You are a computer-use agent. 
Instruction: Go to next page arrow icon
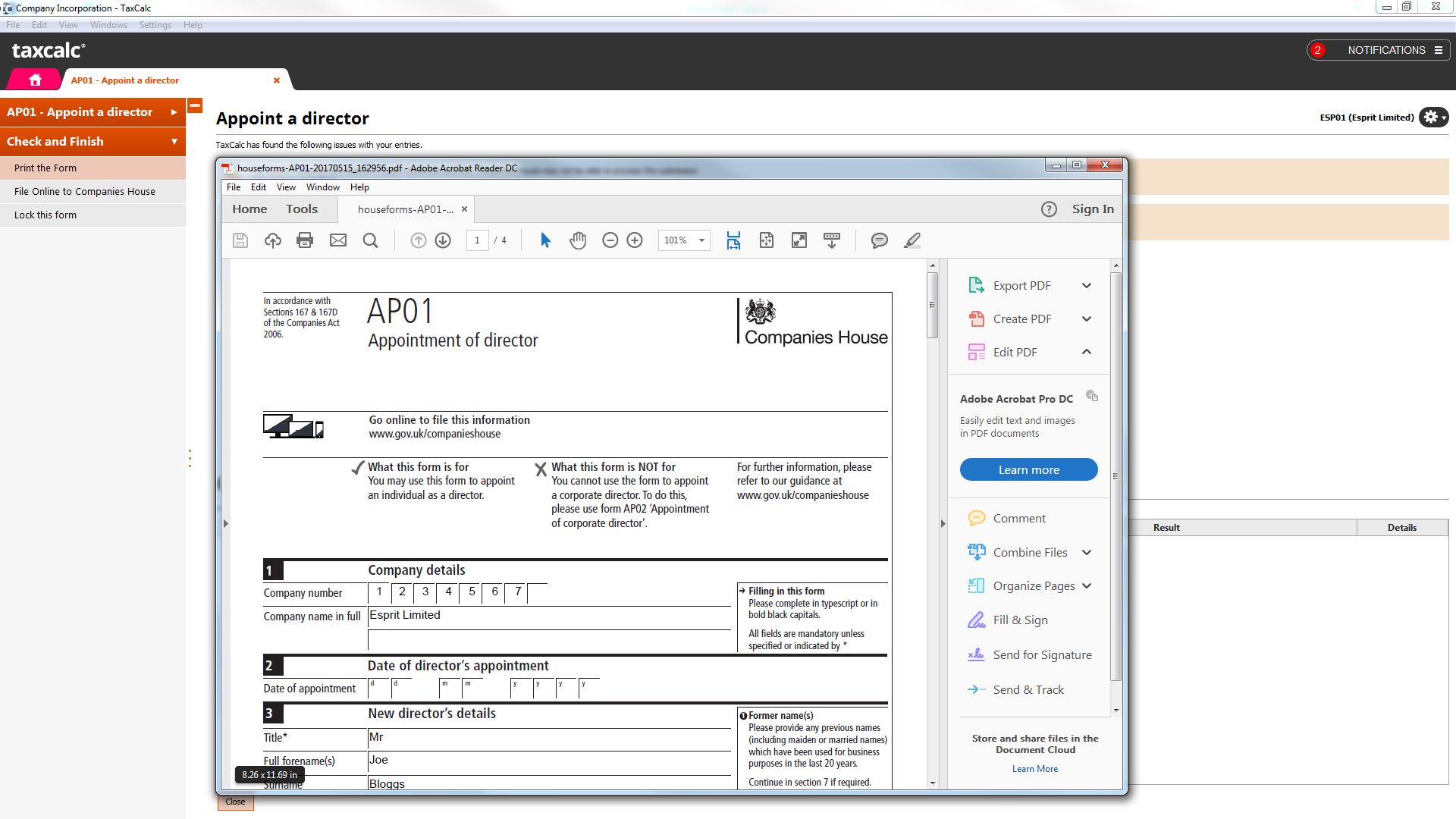pyautogui.click(x=443, y=240)
